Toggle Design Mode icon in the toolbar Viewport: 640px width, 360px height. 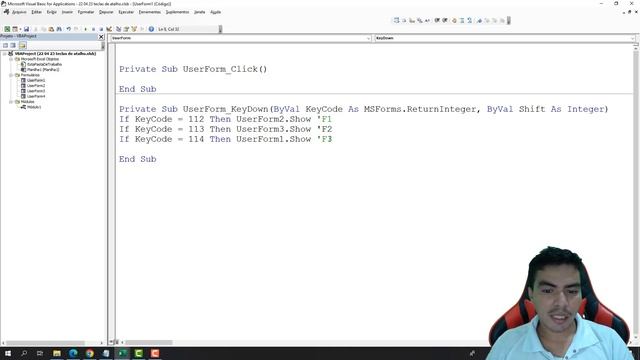pos(109,29)
